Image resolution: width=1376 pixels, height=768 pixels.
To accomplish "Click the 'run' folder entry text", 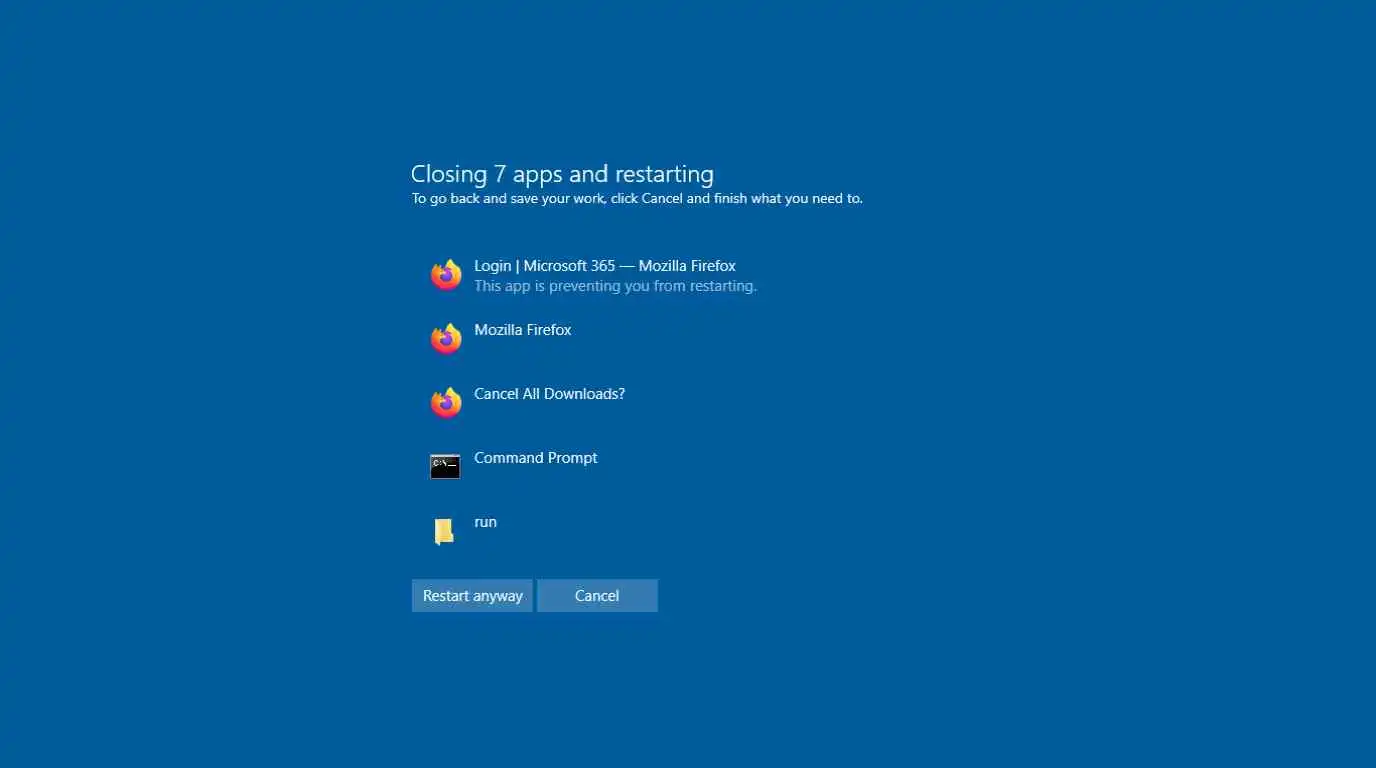I will 485,522.
